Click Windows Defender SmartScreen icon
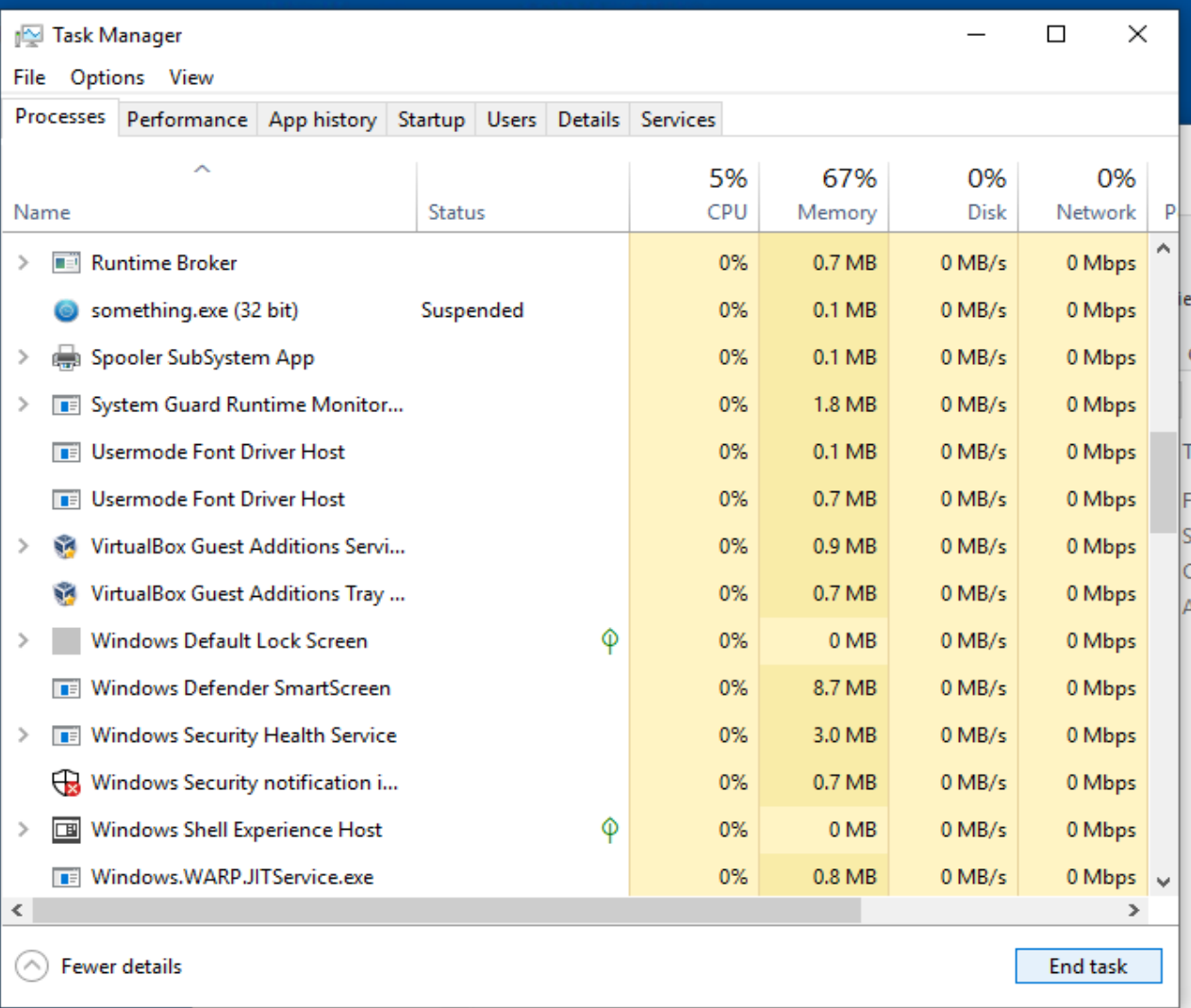The width and height of the screenshot is (1191, 1008). click(x=66, y=688)
